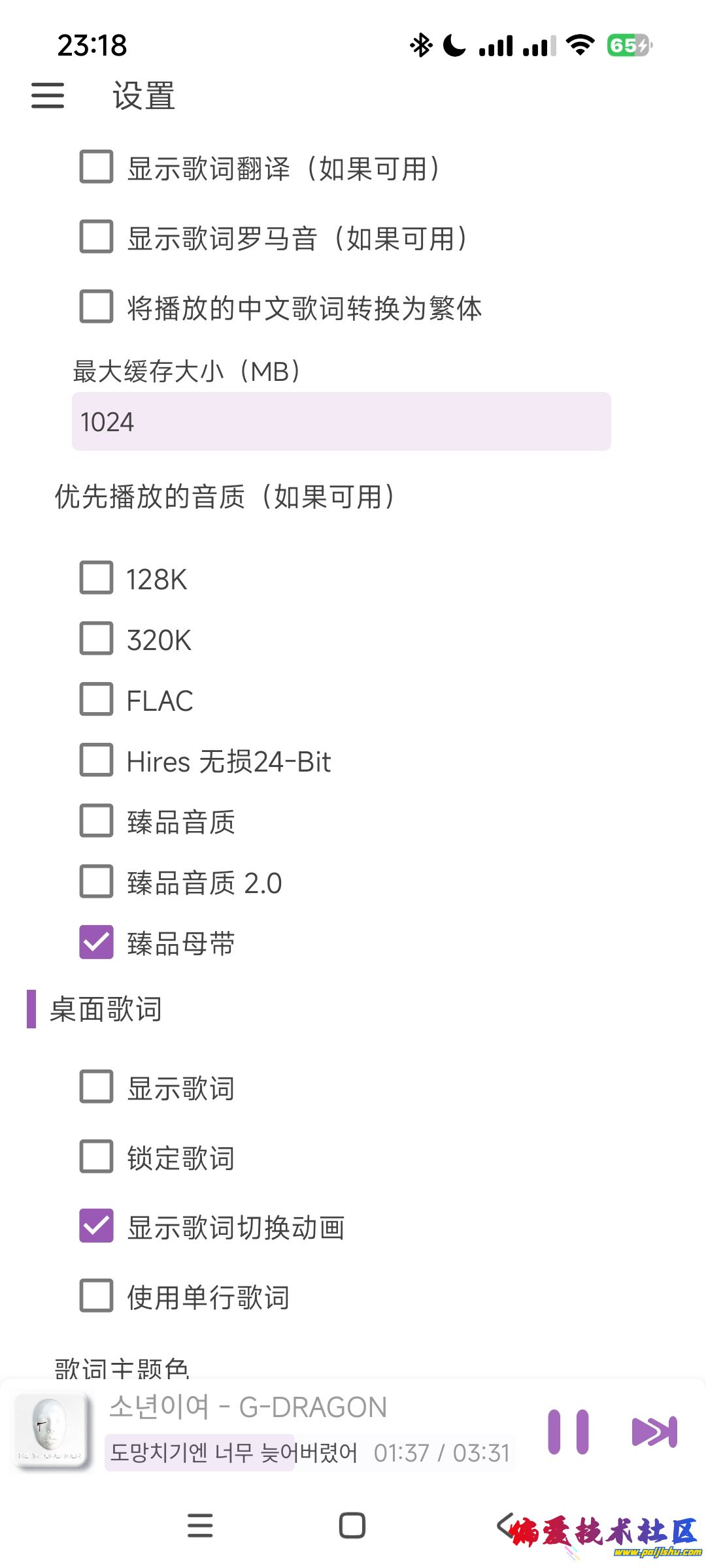Select FLAC audio quality
This screenshot has height=1568, width=706.
tap(96, 700)
